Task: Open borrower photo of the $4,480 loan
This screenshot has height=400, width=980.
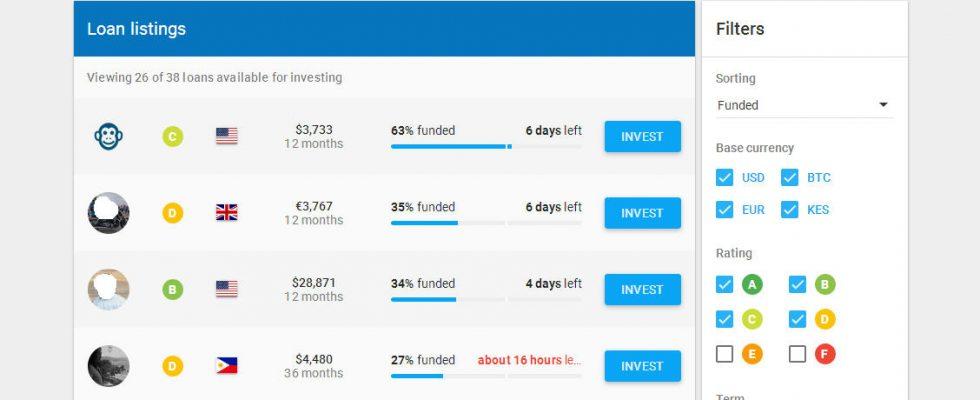Action: tap(109, 366)
